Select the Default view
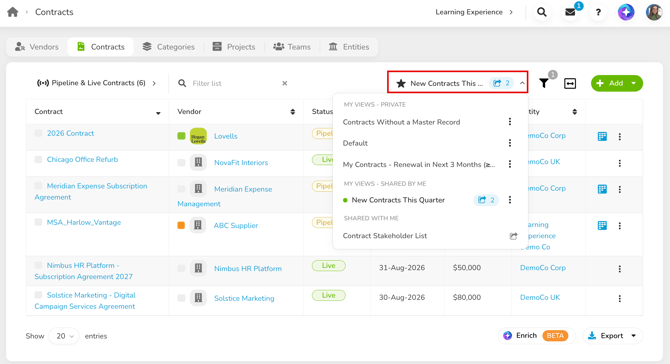Viewport: 670px width, 364px height. pos(355,143)
